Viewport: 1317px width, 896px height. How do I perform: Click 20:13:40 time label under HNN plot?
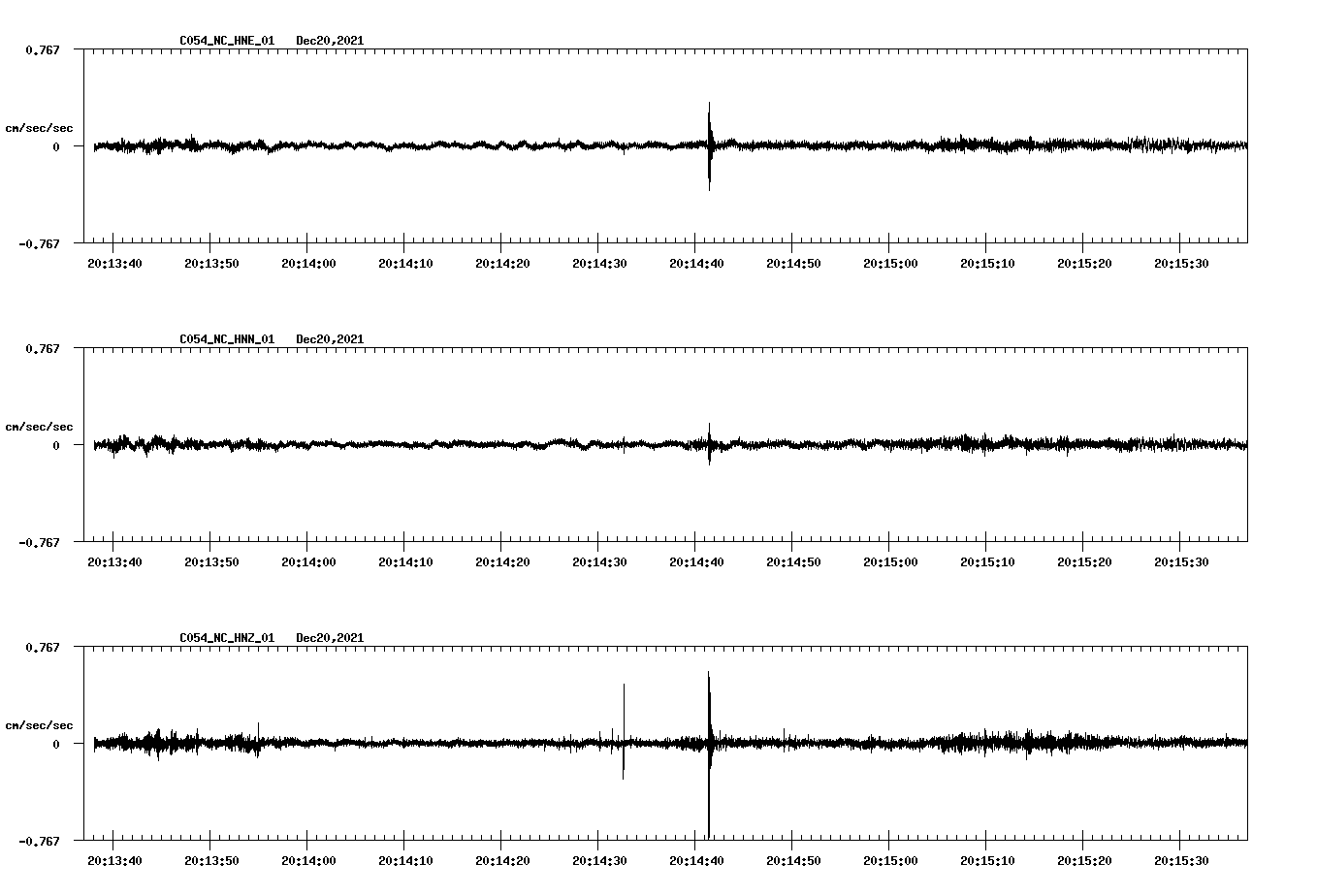(x=114, y=561)
